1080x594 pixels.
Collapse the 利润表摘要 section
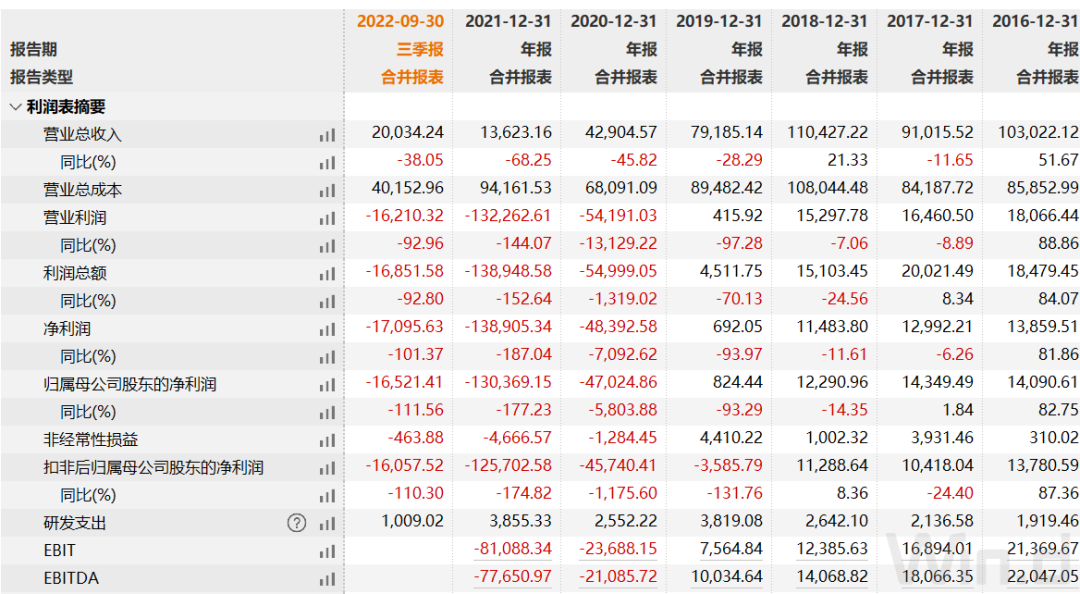coord(15,107)
